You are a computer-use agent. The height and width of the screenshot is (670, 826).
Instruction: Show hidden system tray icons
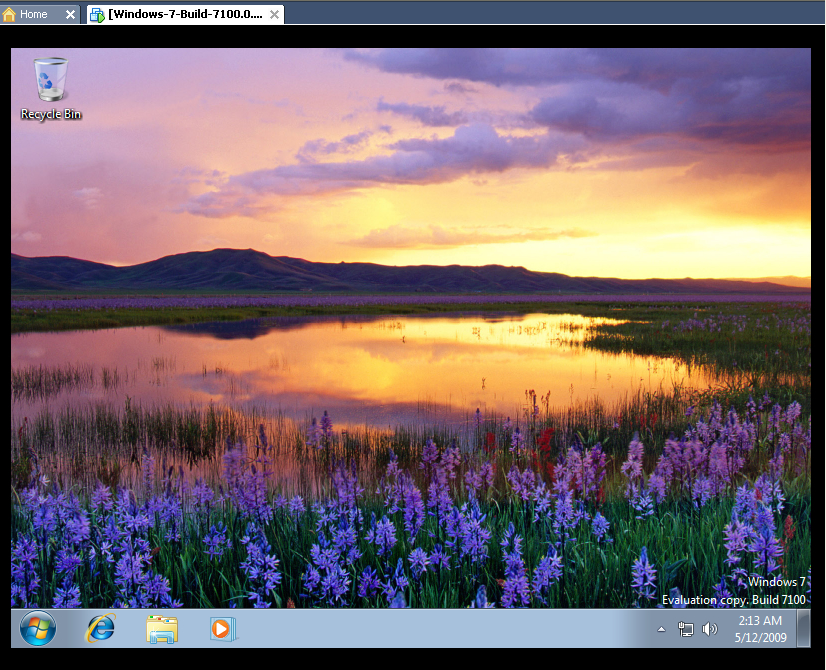pyautogui.click(x=662, y=629)
